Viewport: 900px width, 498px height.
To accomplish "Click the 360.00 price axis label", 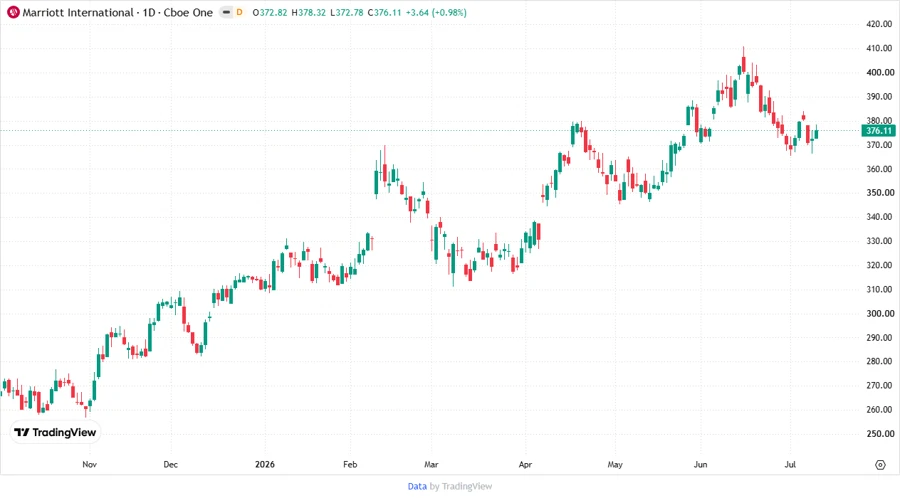I will pos(880,169).
